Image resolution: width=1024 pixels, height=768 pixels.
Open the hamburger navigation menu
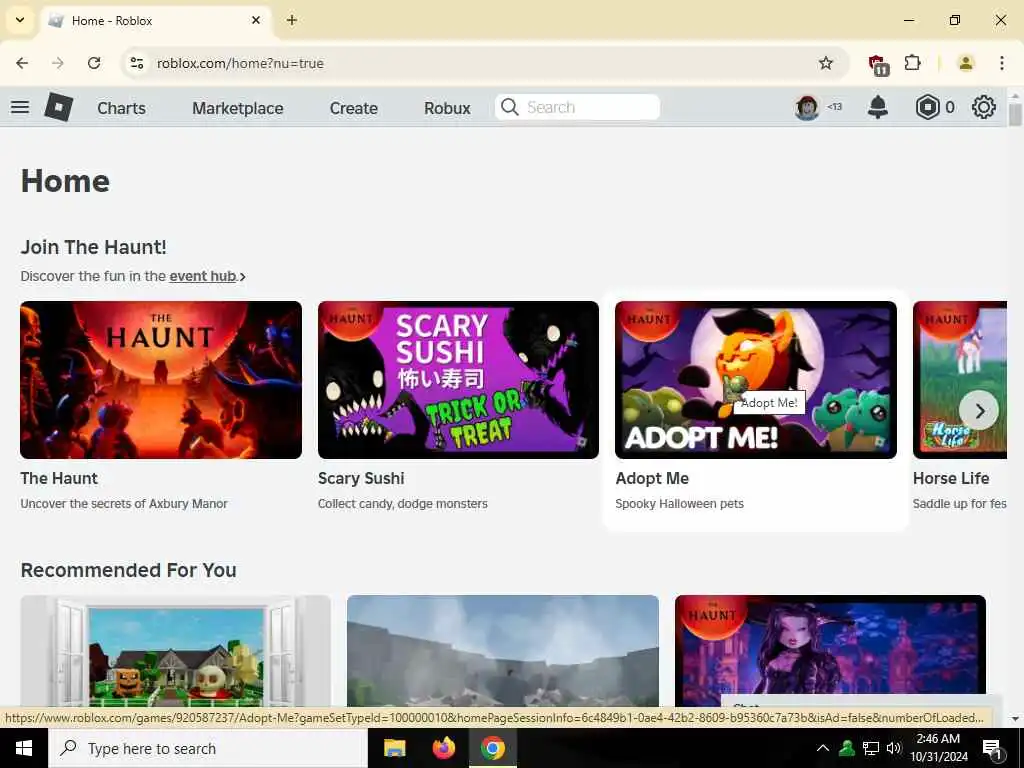[x=20, y=107]
